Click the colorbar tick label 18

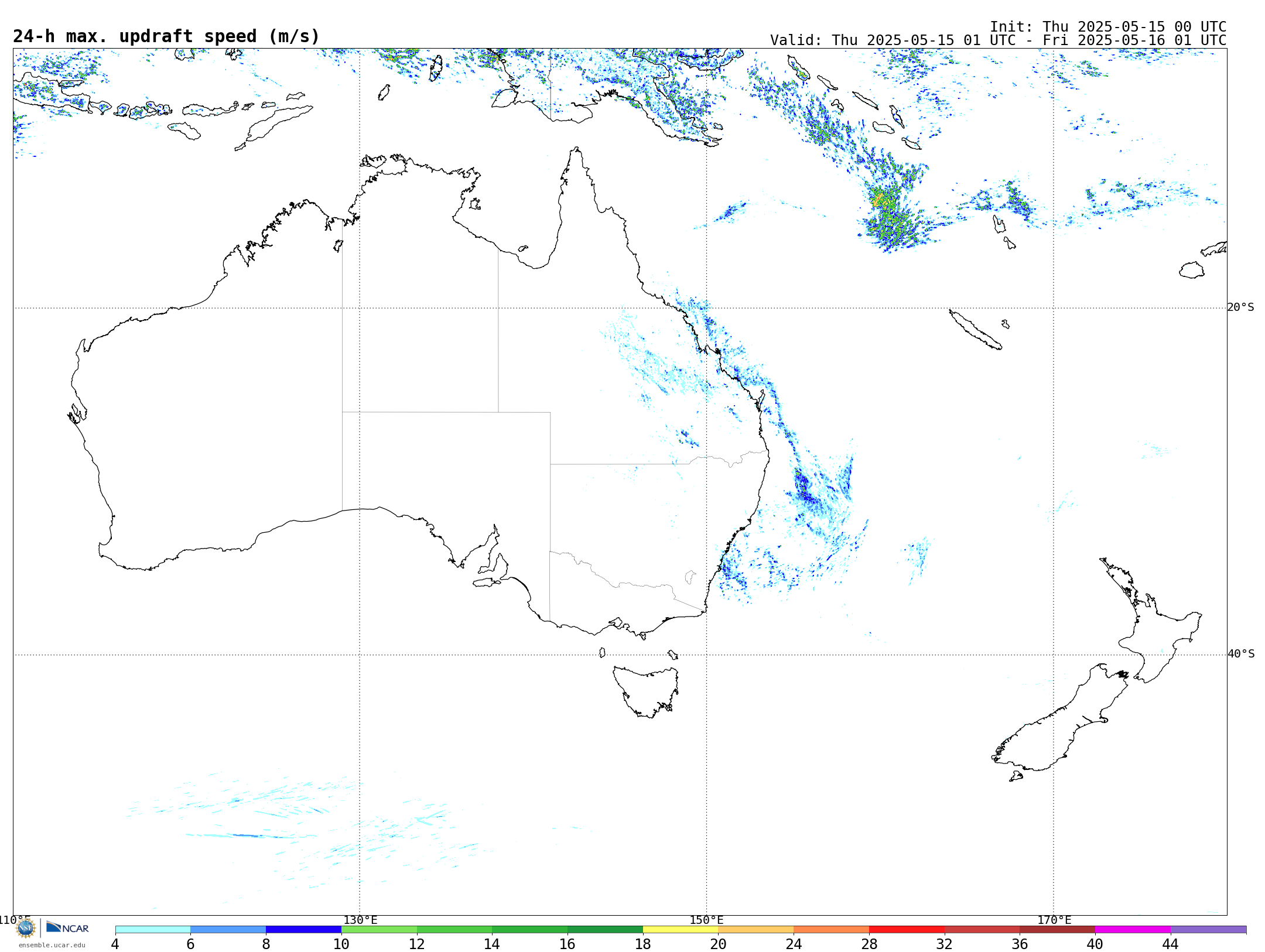(643, 944)
